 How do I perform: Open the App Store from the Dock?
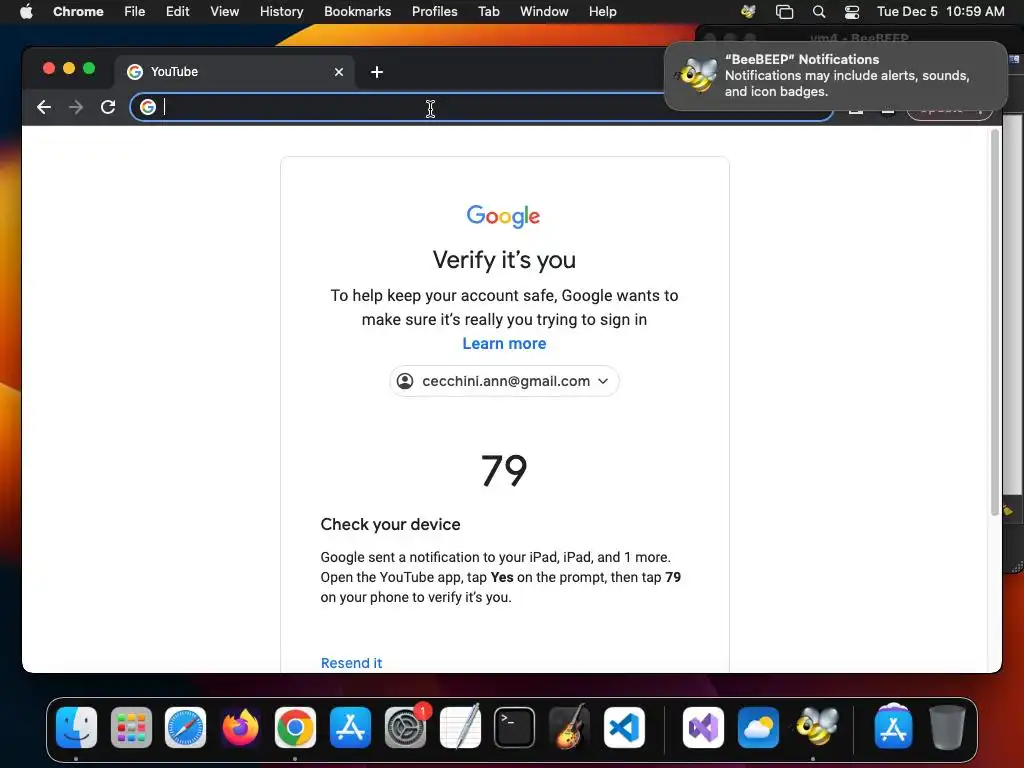350,728
